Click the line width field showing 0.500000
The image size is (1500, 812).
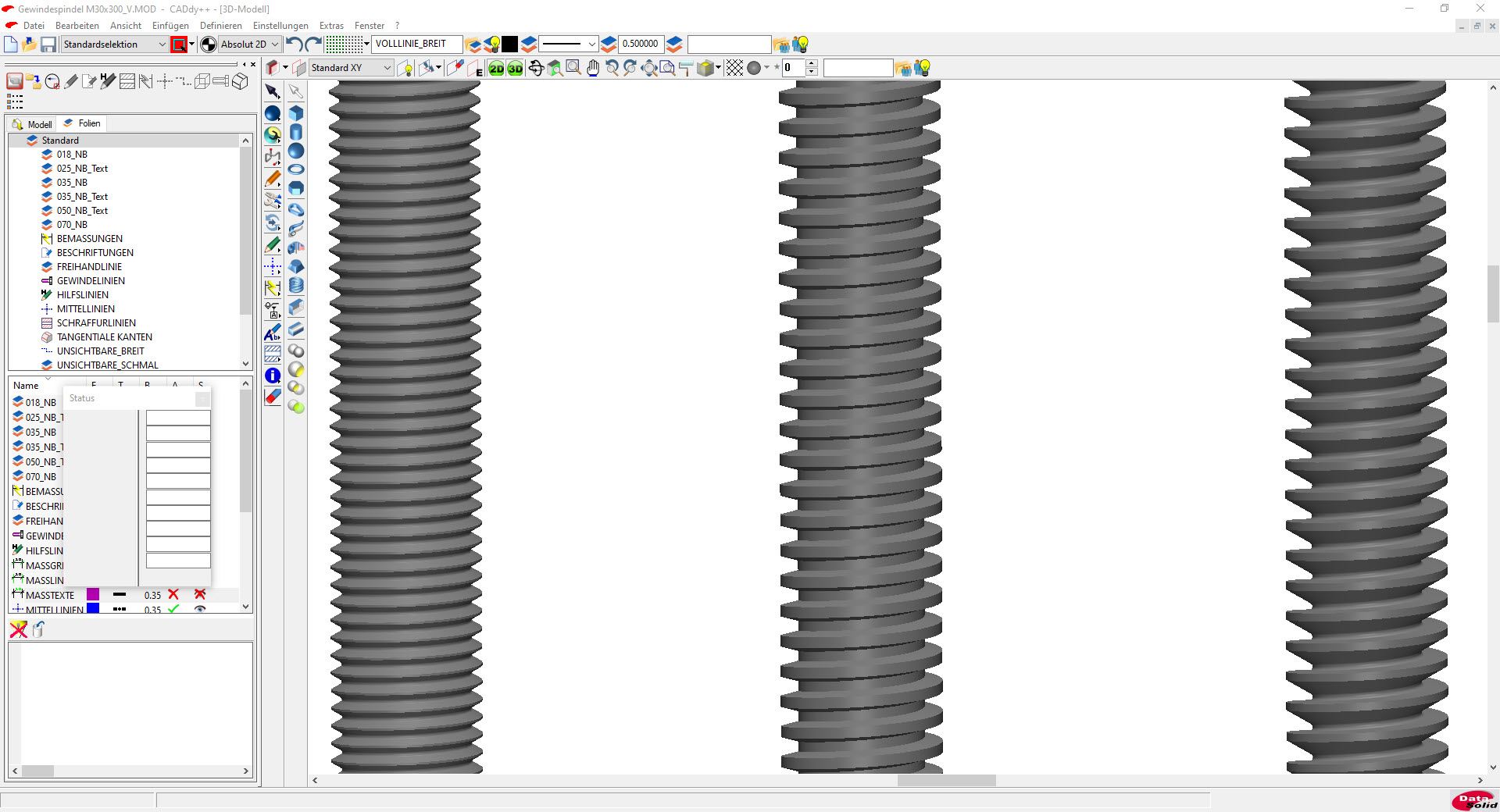coord(640,44)
